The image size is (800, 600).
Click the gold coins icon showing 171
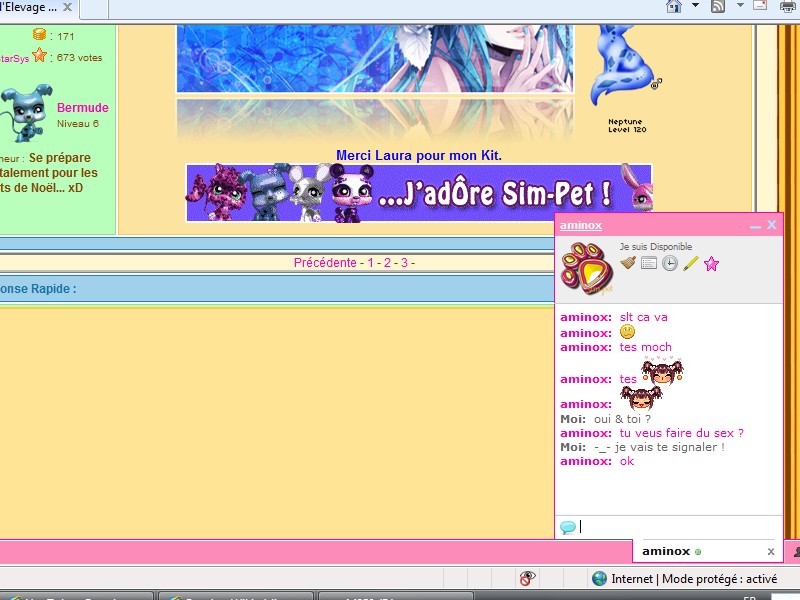tap(39, 35)
